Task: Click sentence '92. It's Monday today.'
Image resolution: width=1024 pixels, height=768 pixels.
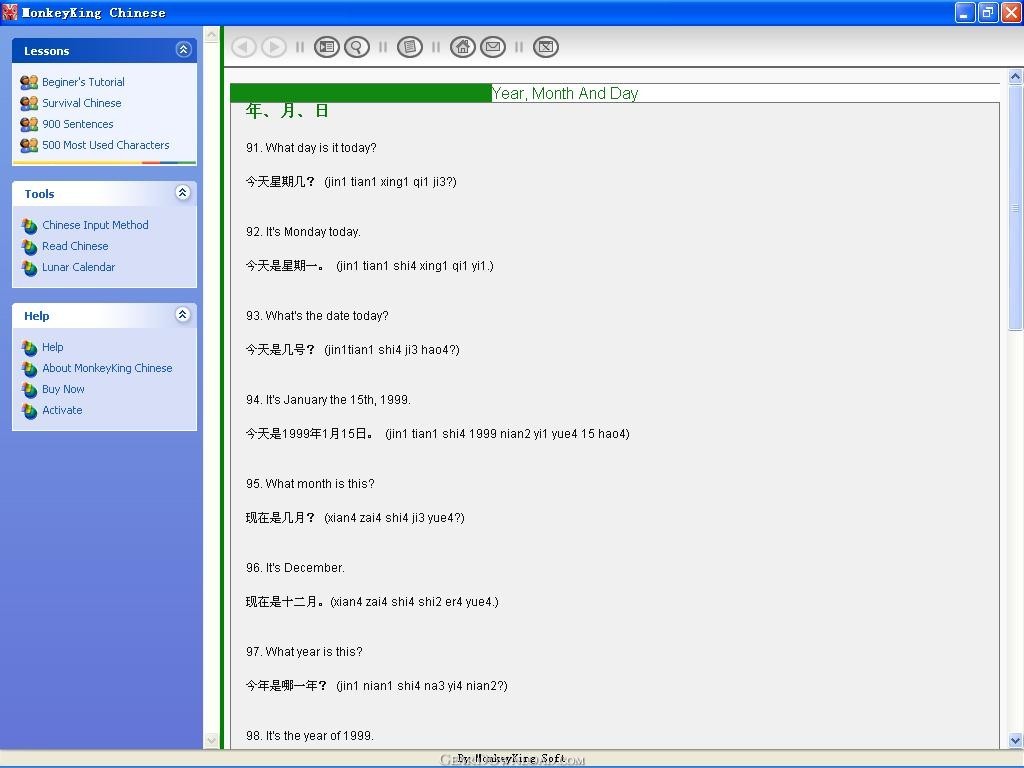Action: 303,232
